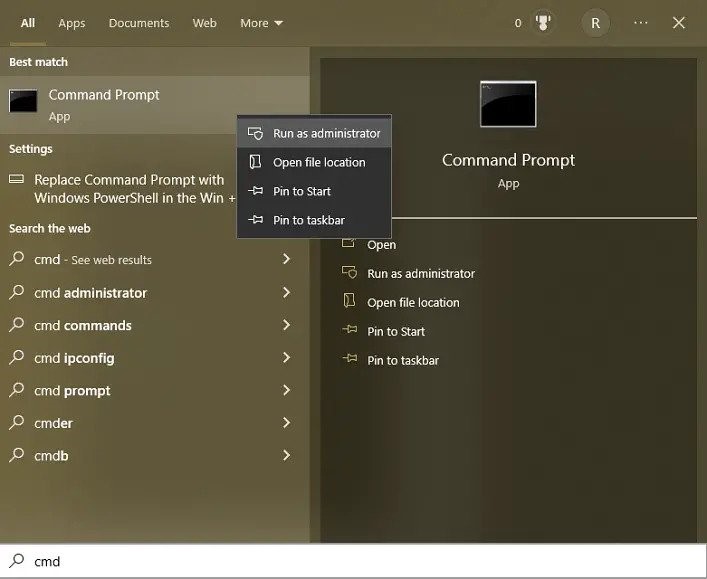The height and width of the screenshot is (579, 707).
Task: Open the three-dot options menu
Action: click(x=641, y=23)
